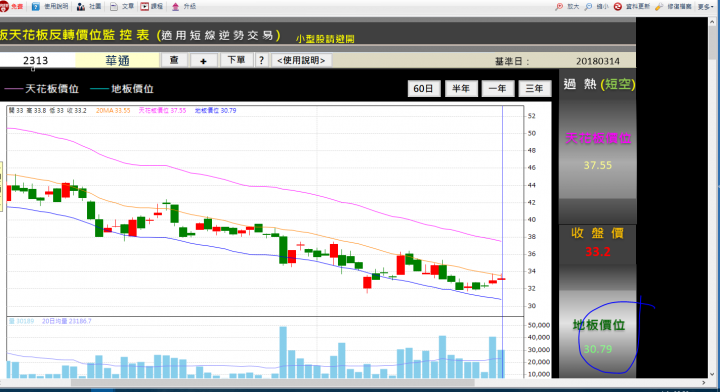Click the 縮小 zoom-out magnifier icon
720x392 pixels.
pyautogui.click(x=588, y=6)
